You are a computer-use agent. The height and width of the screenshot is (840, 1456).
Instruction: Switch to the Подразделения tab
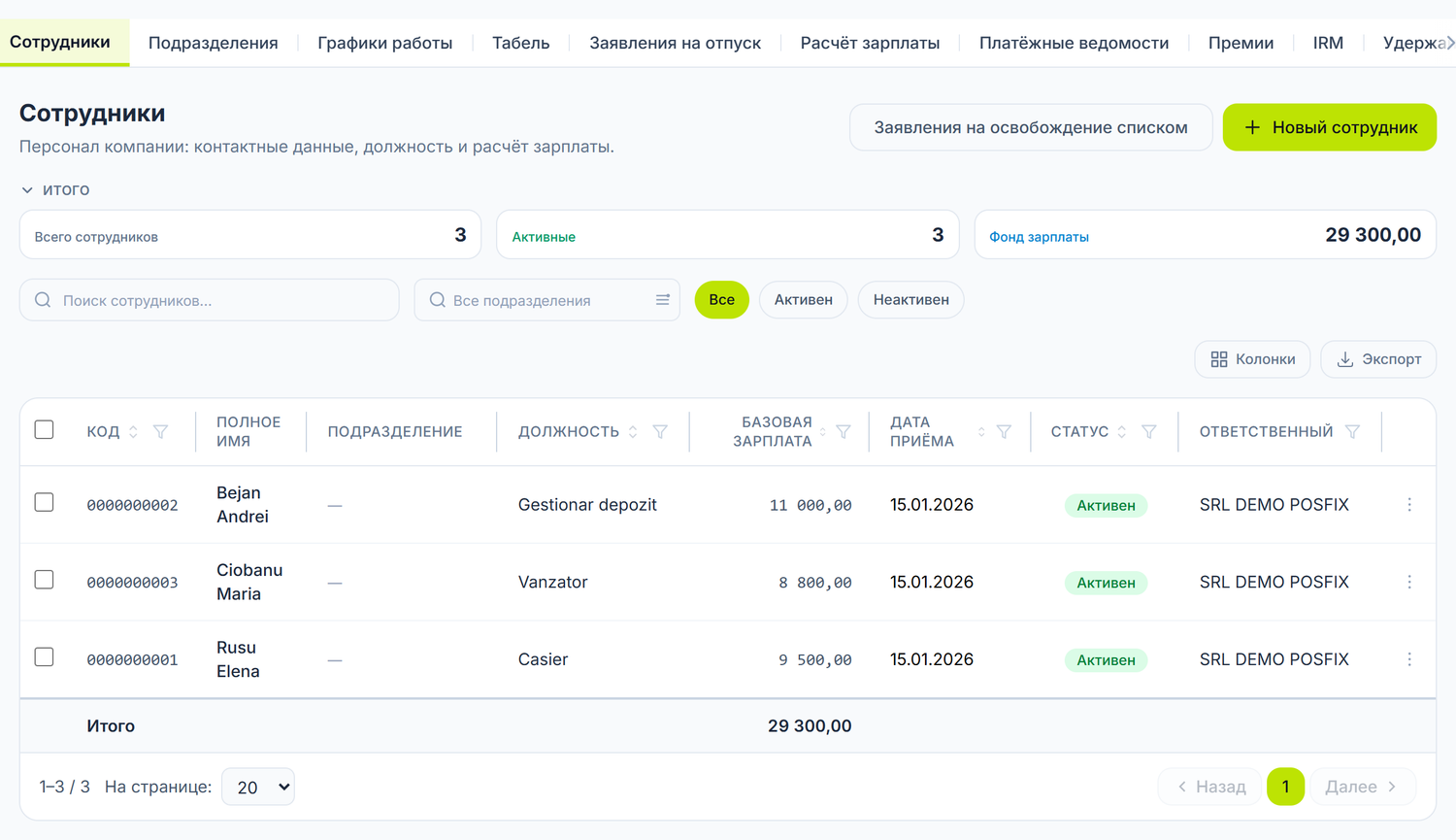(x=214, y=43)
